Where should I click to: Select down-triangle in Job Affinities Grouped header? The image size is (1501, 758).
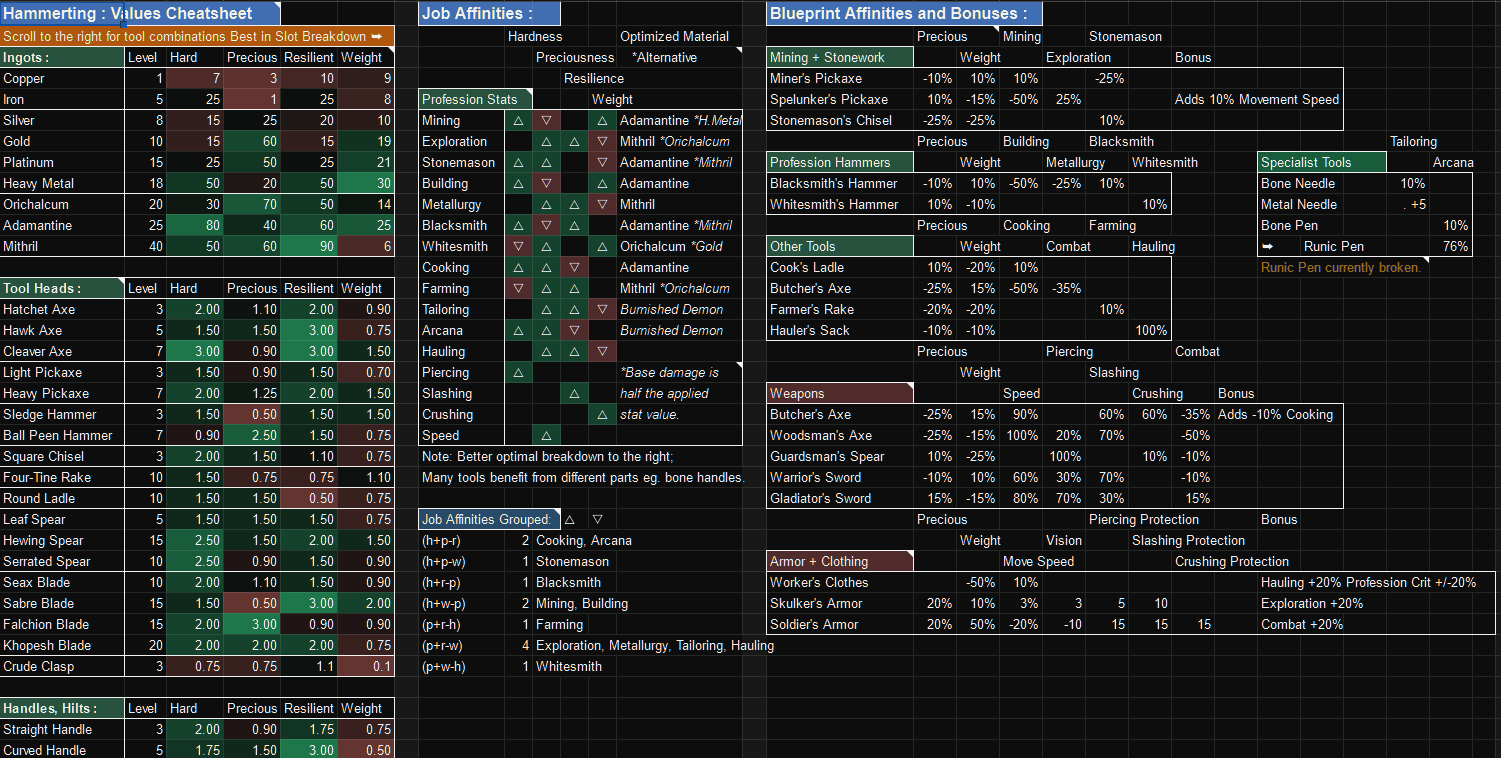597,519
